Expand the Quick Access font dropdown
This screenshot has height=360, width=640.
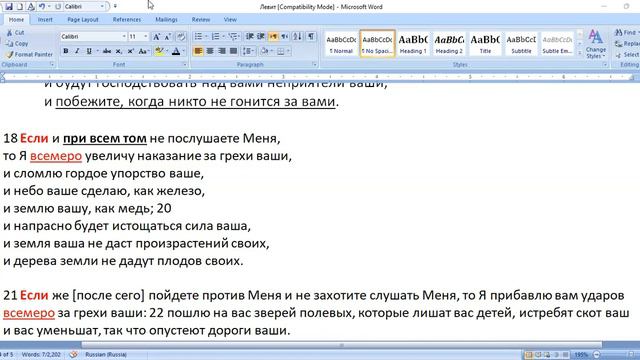point(102,7)
